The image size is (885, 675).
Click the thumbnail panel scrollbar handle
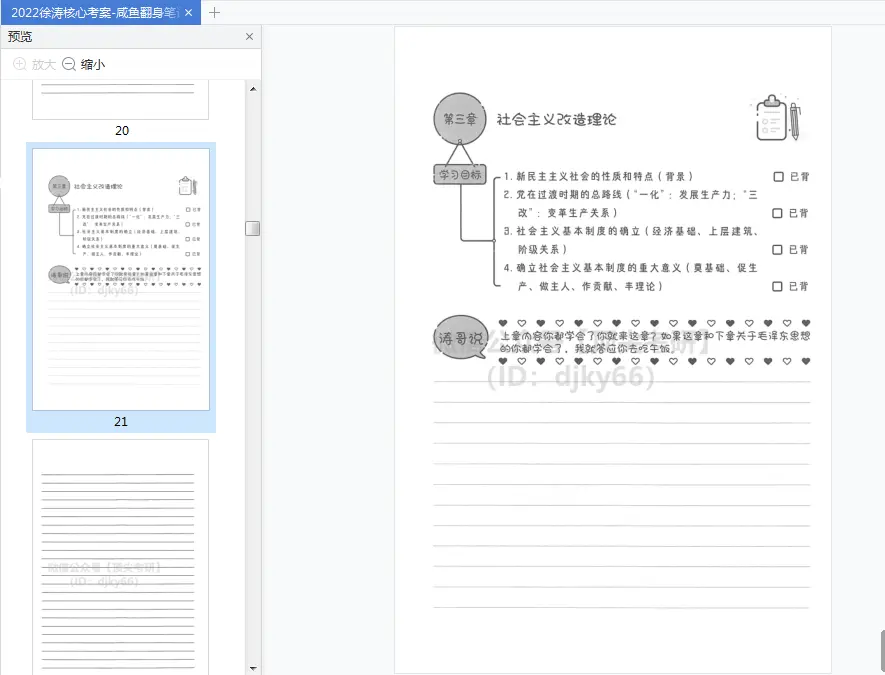253,228
